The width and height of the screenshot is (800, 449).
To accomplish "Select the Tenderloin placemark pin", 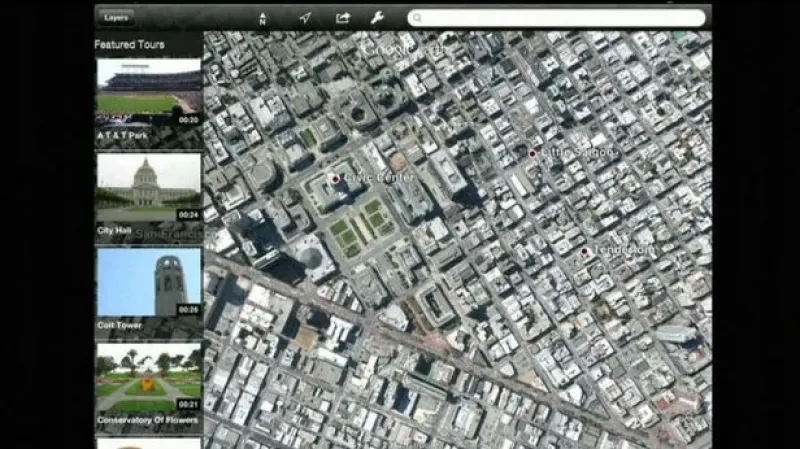I will 585,251.
